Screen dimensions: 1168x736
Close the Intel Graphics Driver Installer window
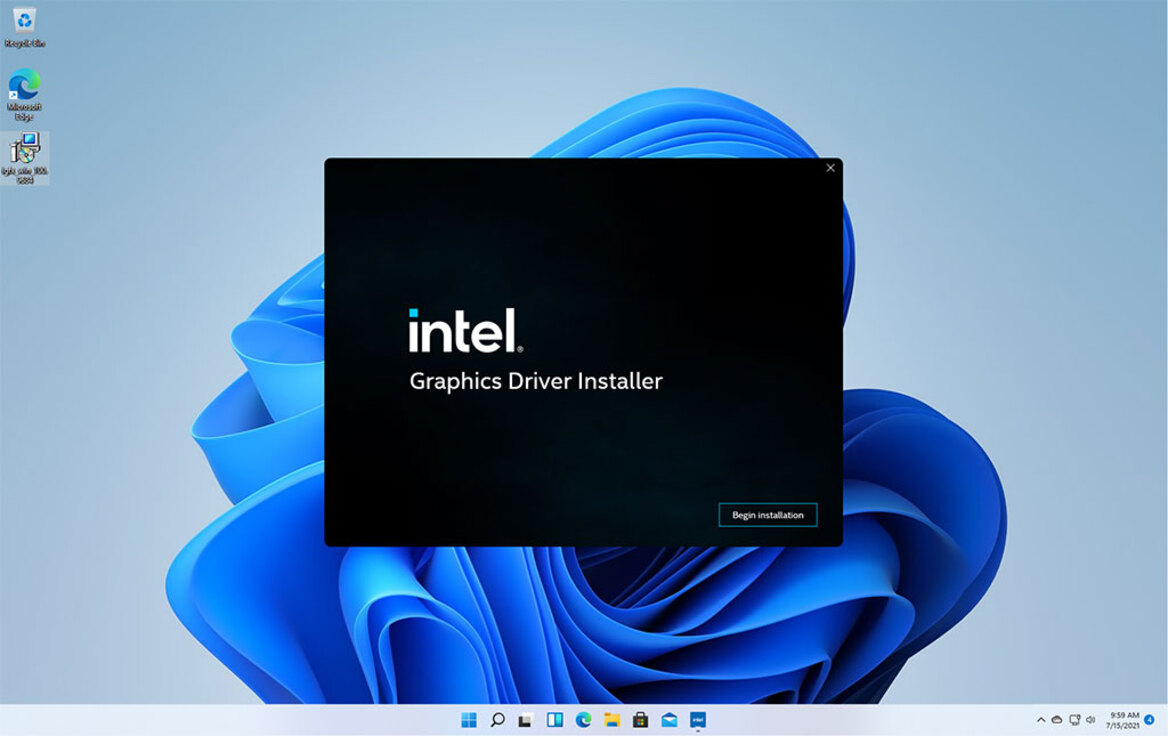click(830, 168)
